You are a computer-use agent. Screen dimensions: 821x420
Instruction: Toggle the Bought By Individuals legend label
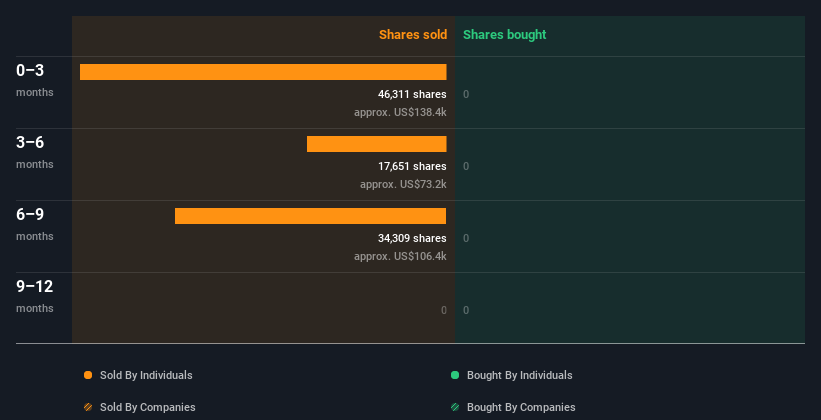519,375
